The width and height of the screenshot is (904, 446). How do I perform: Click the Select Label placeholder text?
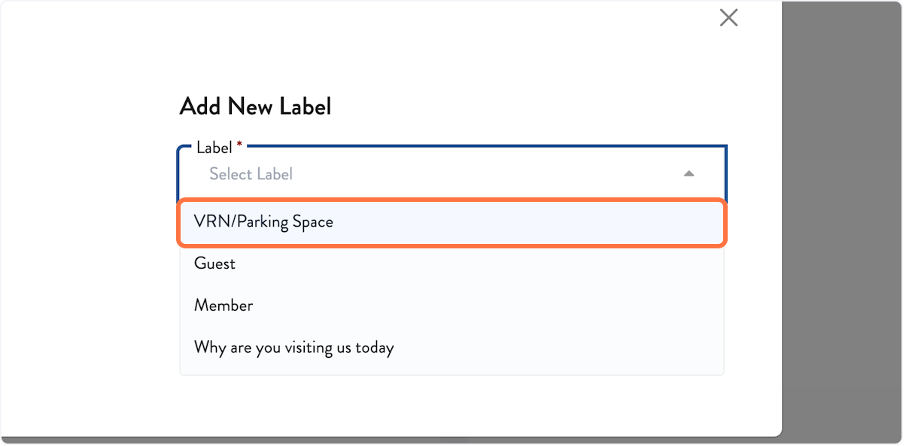[x=251, y=174]
